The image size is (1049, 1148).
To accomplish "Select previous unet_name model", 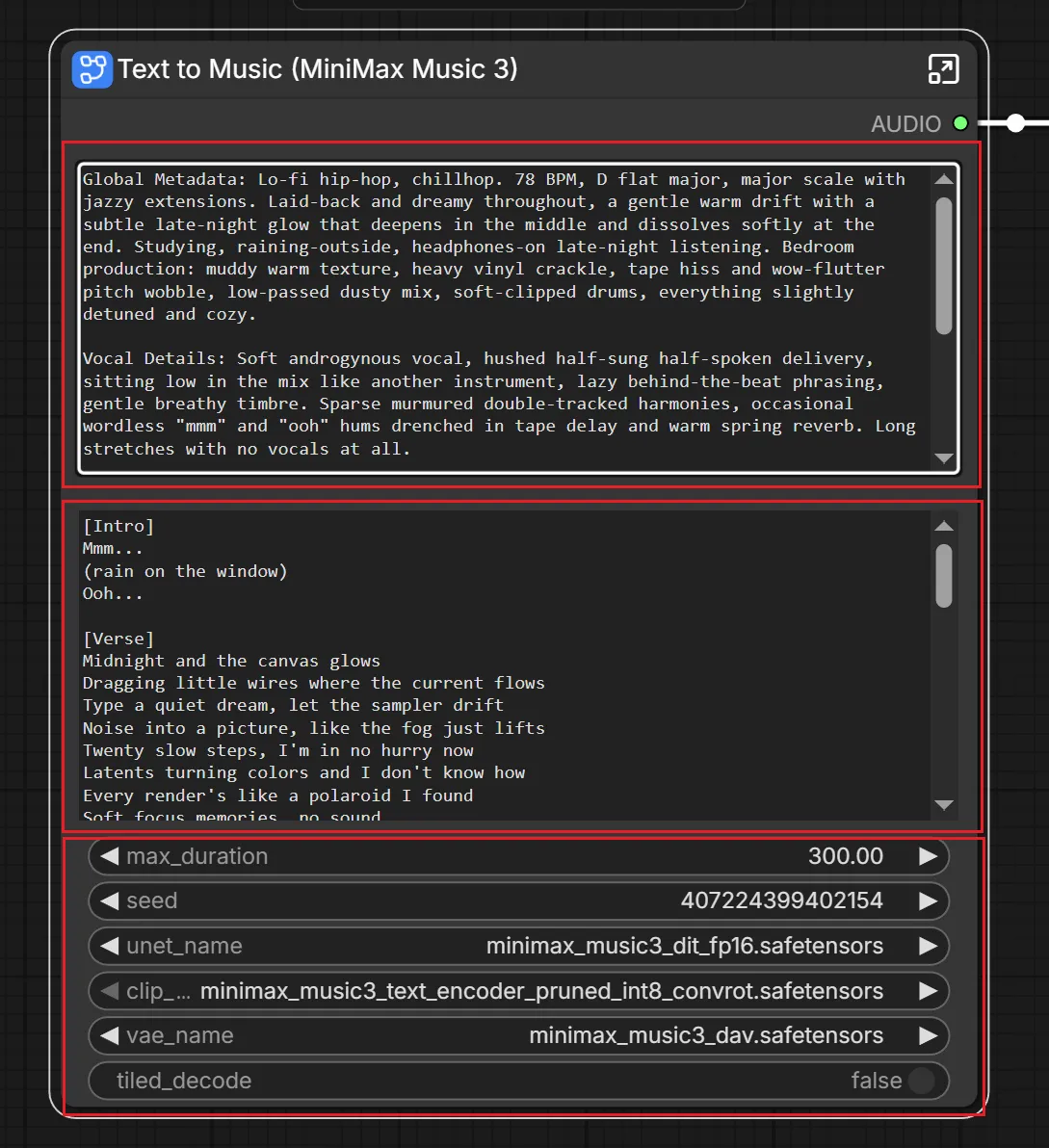I will (110, 946).
